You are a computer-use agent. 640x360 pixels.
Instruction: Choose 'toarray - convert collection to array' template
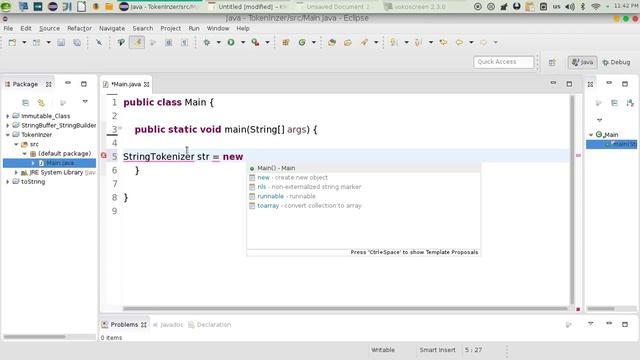364,206
